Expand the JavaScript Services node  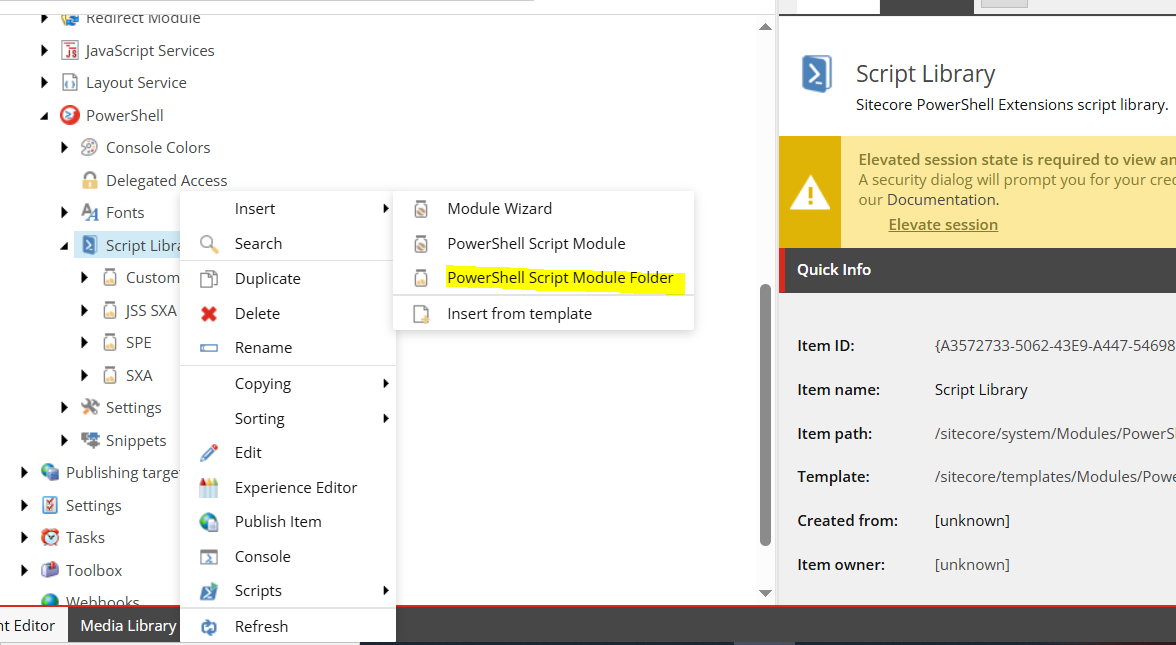pos(44,50)
